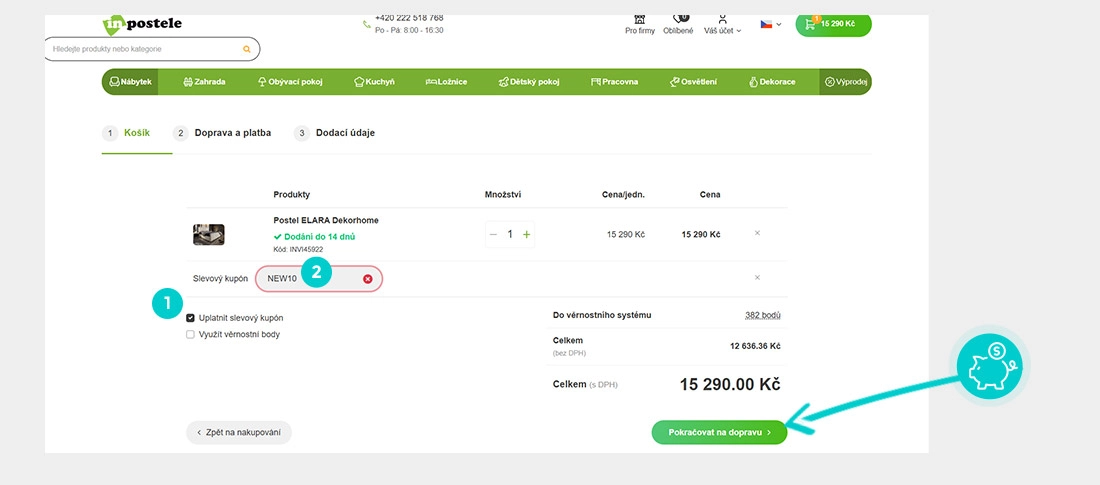Click phone number +420 222 518 768
The width and height of the screenshot is (1100, 485).
tap(409, 18)
